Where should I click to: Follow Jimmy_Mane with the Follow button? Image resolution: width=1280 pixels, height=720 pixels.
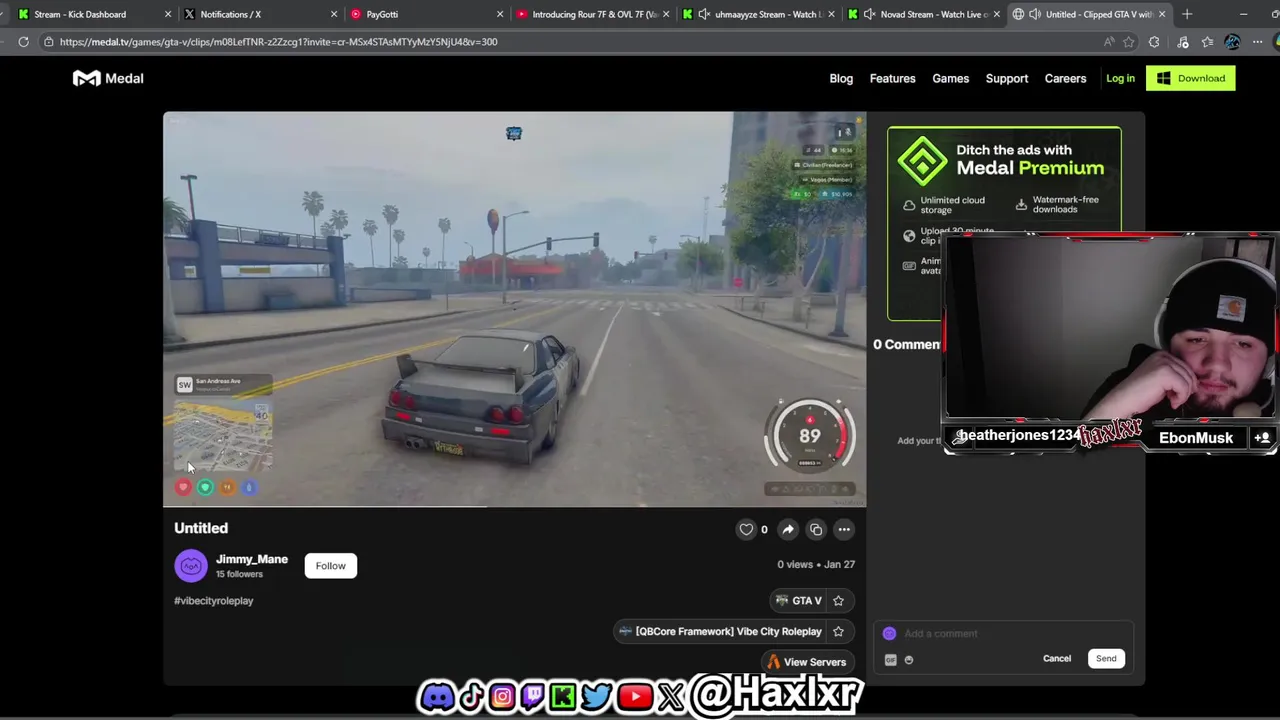[x=330, y=566]
